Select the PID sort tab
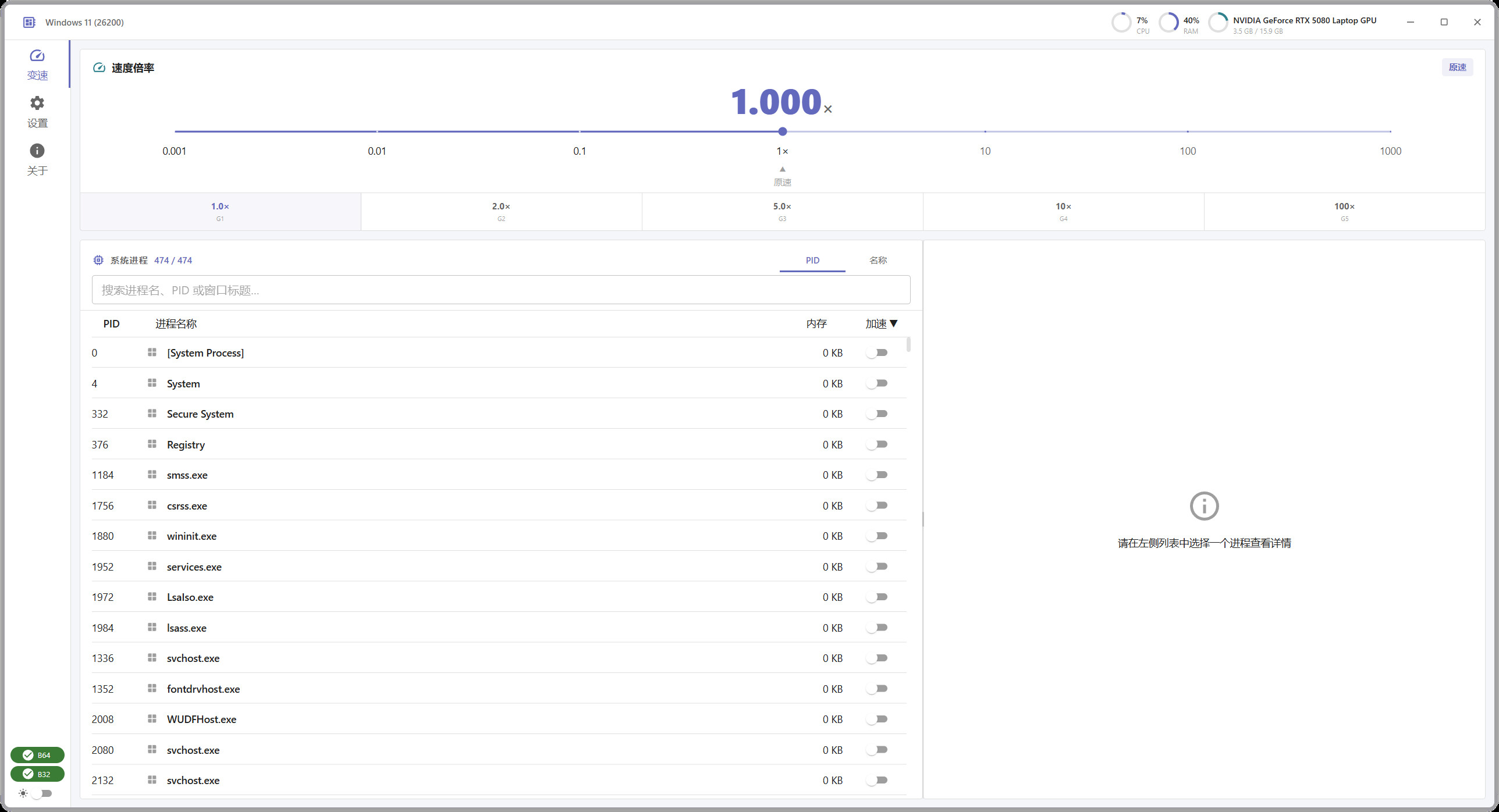Screen dimensions: 1499x812 tap(812, 260)
